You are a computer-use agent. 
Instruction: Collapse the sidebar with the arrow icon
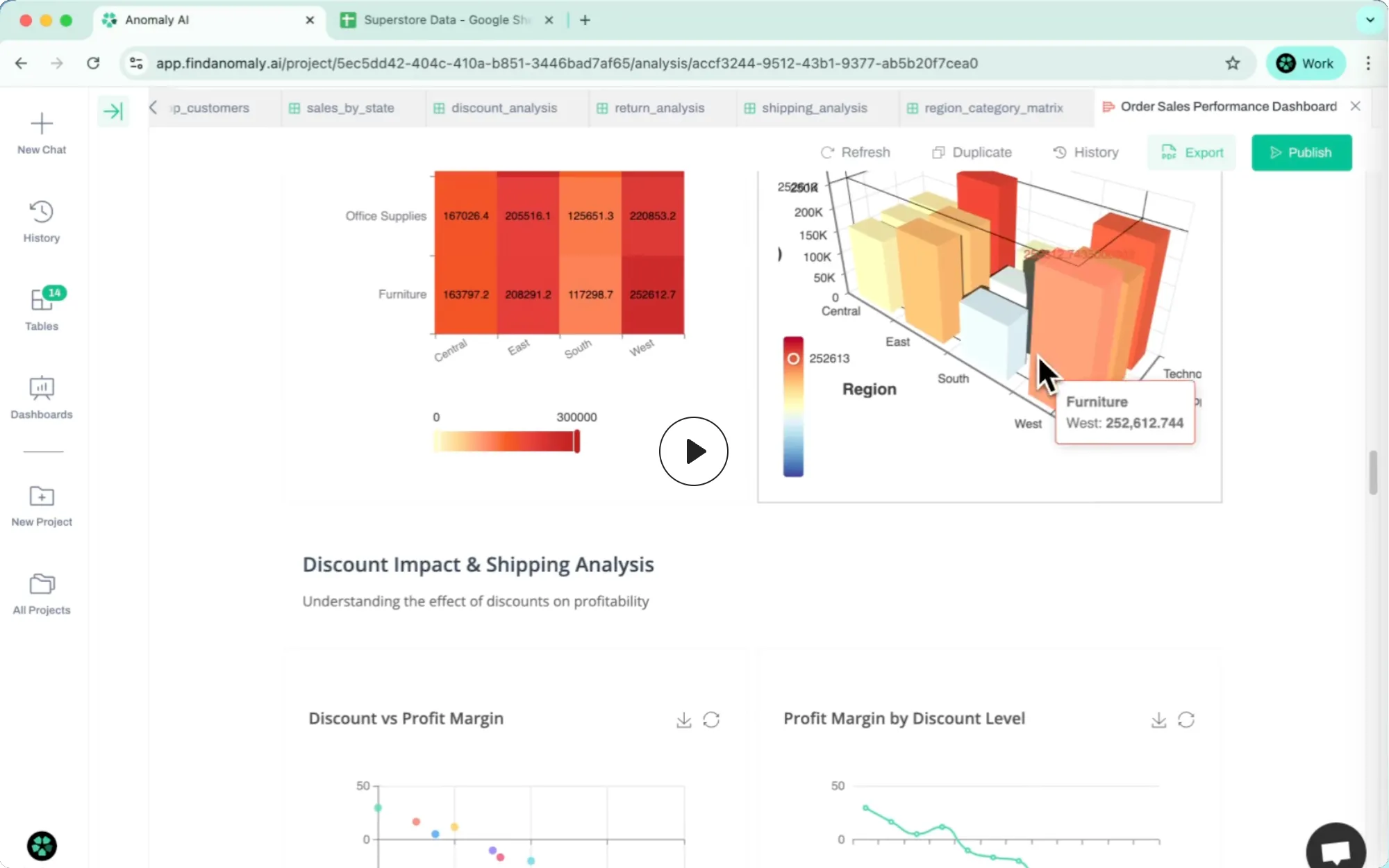click(113, 110)
